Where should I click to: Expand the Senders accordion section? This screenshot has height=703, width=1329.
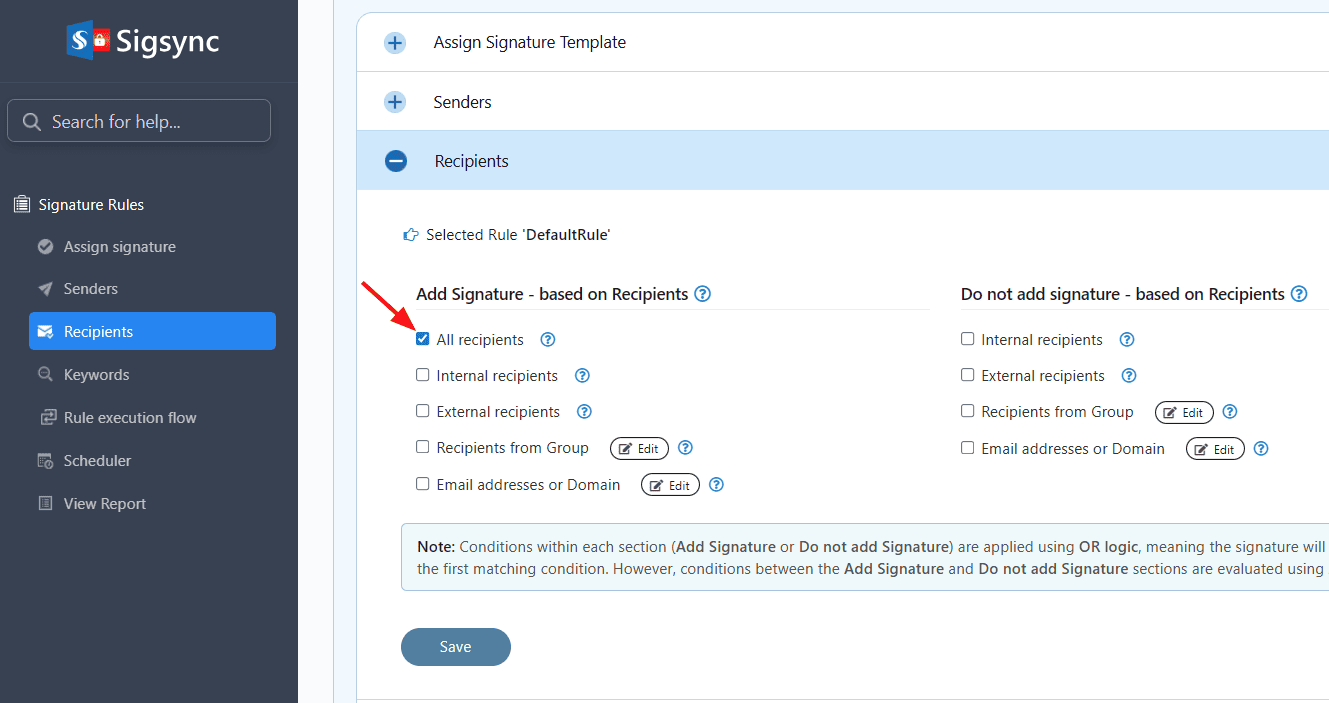(x=396, y=102)
